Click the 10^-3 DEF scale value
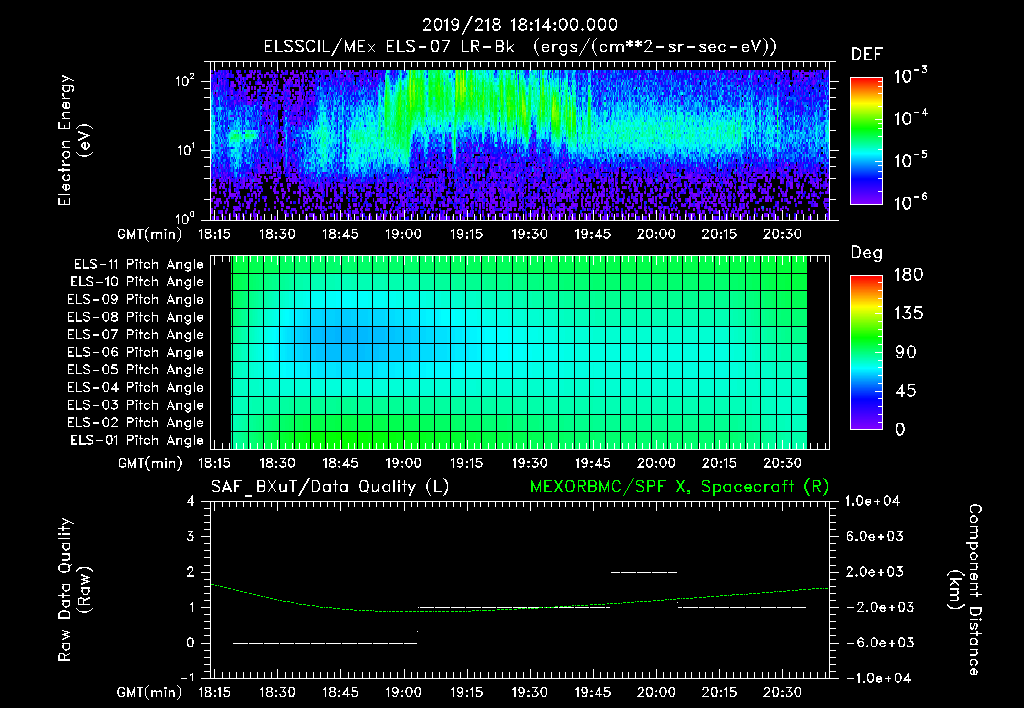This screenshot has width=1024, height=708. [x=910, y=75]
